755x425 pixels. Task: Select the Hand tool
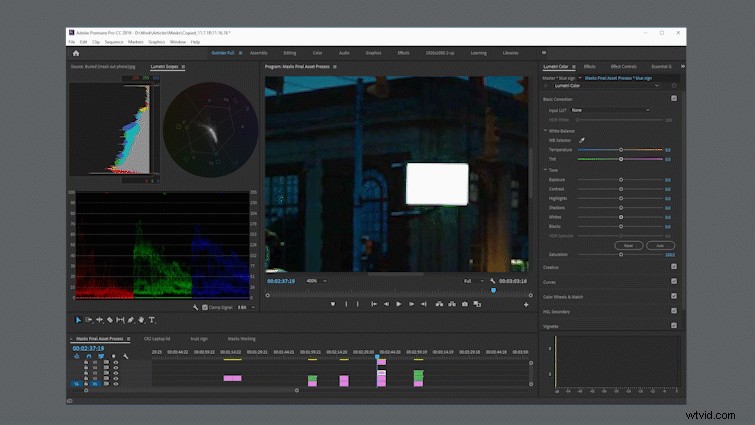coord(141,320)
